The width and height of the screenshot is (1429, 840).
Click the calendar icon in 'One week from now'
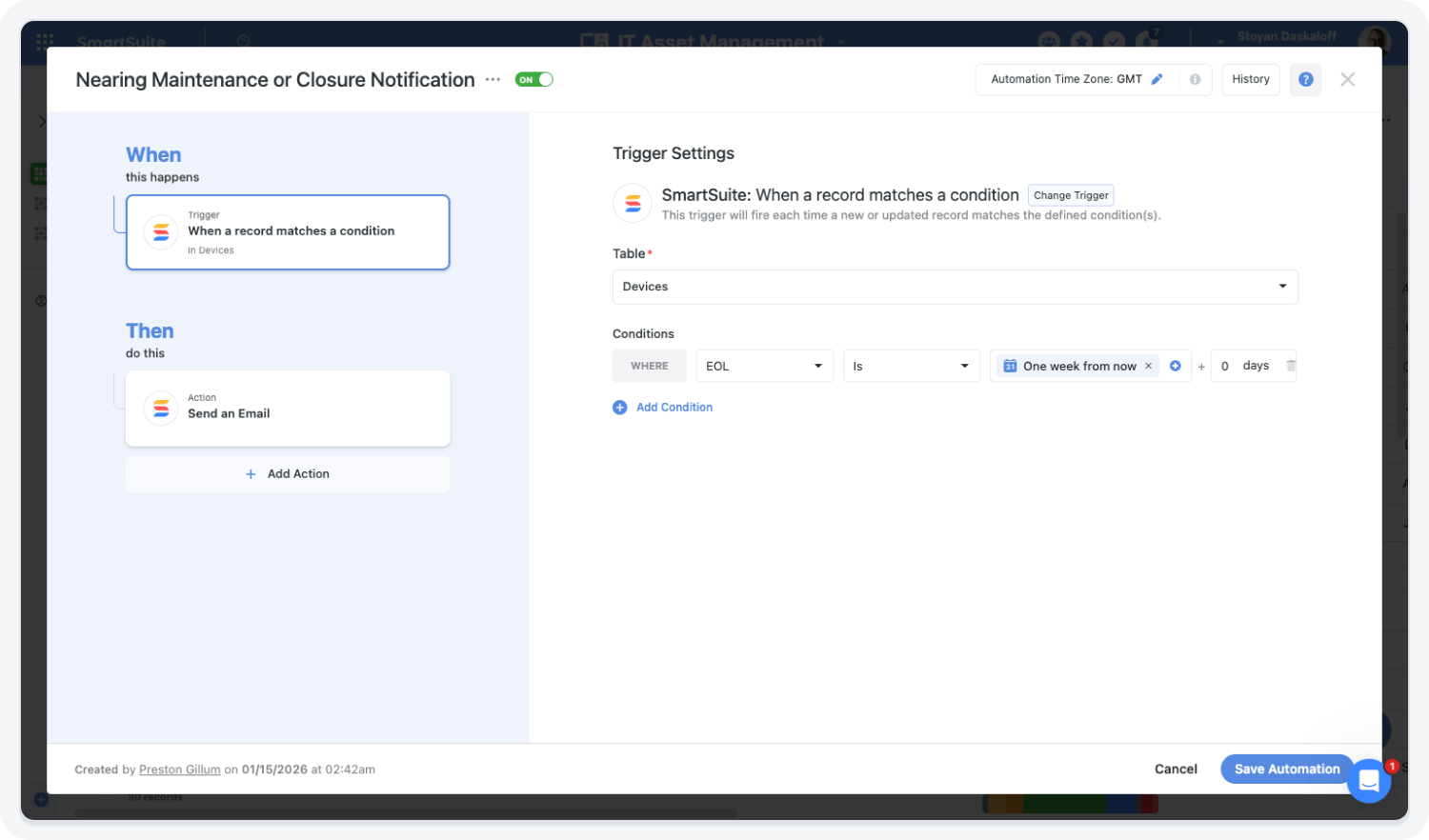click(1010, 366)
